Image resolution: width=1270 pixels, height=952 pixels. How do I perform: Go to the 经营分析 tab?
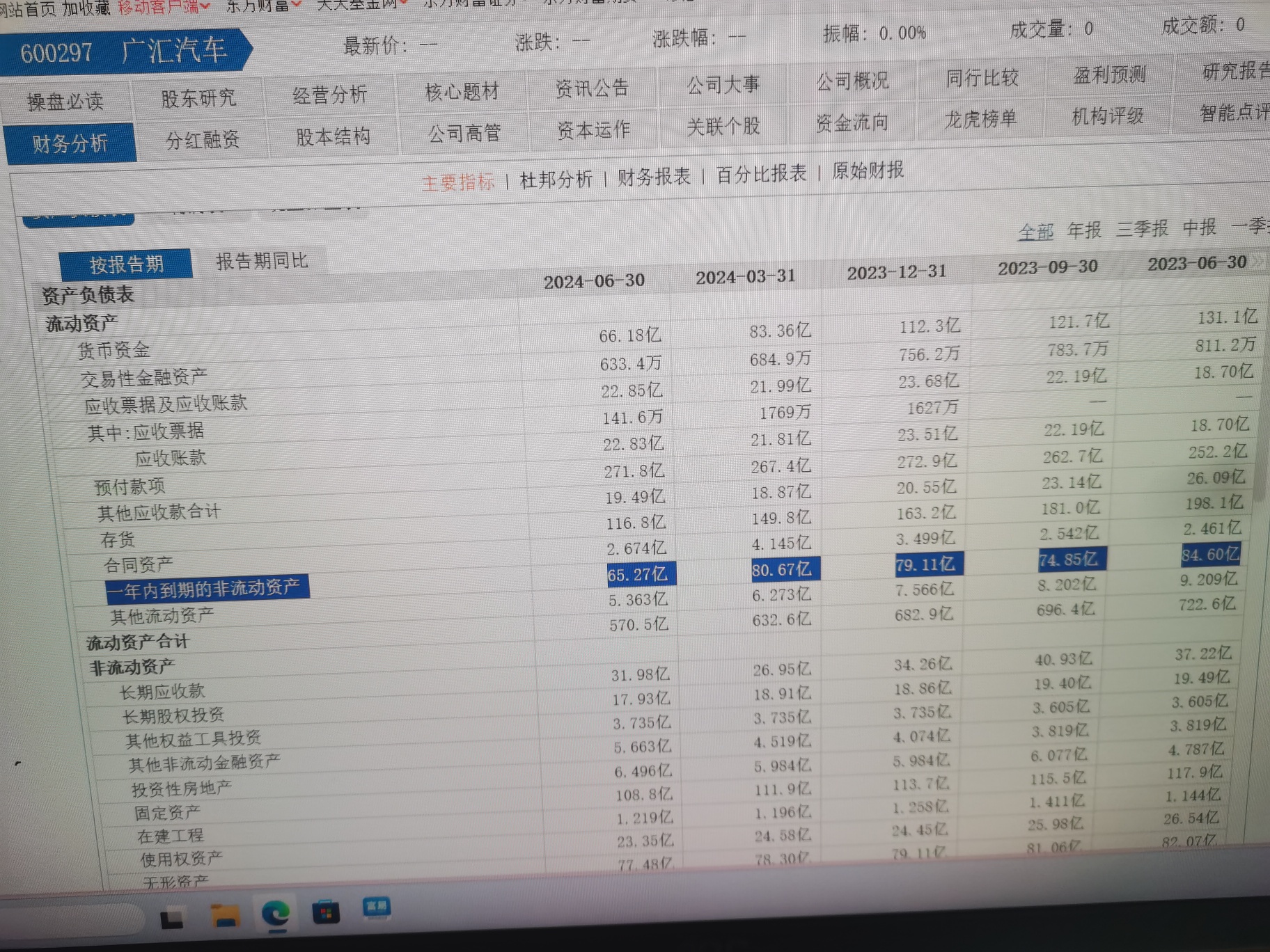coord(329,95)
